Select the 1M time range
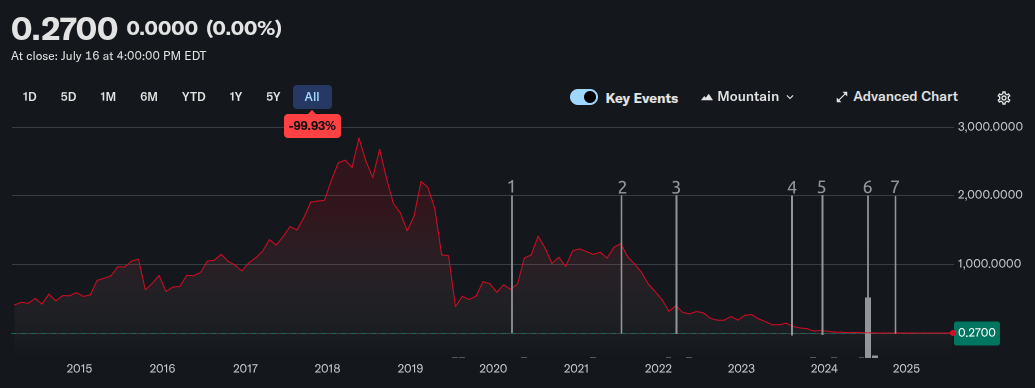The width and height of the screenshot is (1035, 388). coord(108,97)
